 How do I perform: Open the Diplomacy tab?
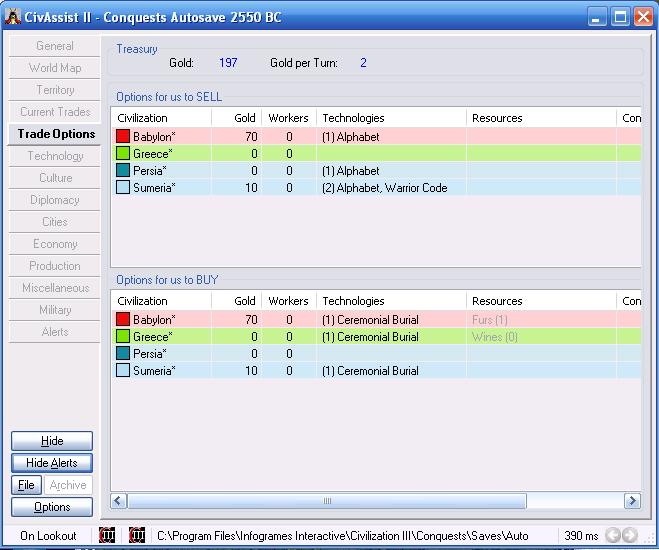point(55,200)
